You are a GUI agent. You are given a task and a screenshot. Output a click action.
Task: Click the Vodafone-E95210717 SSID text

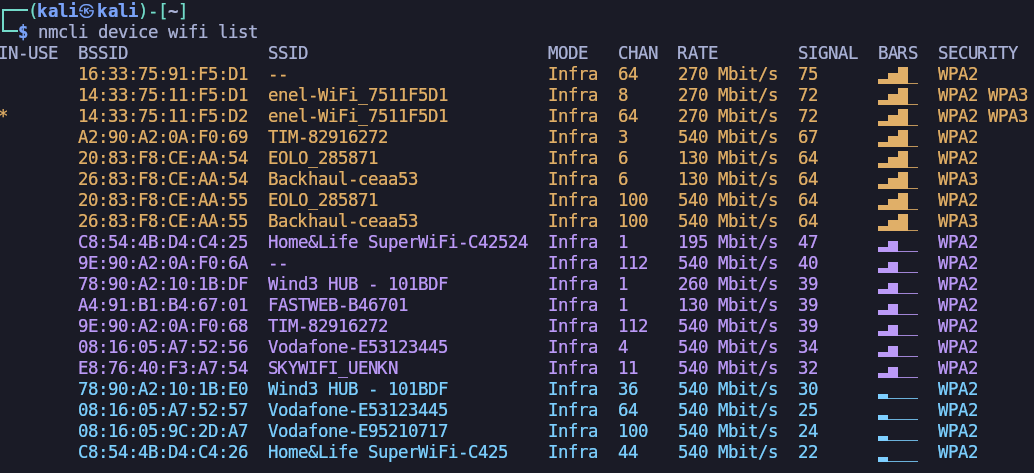click(x=357, y=431)
